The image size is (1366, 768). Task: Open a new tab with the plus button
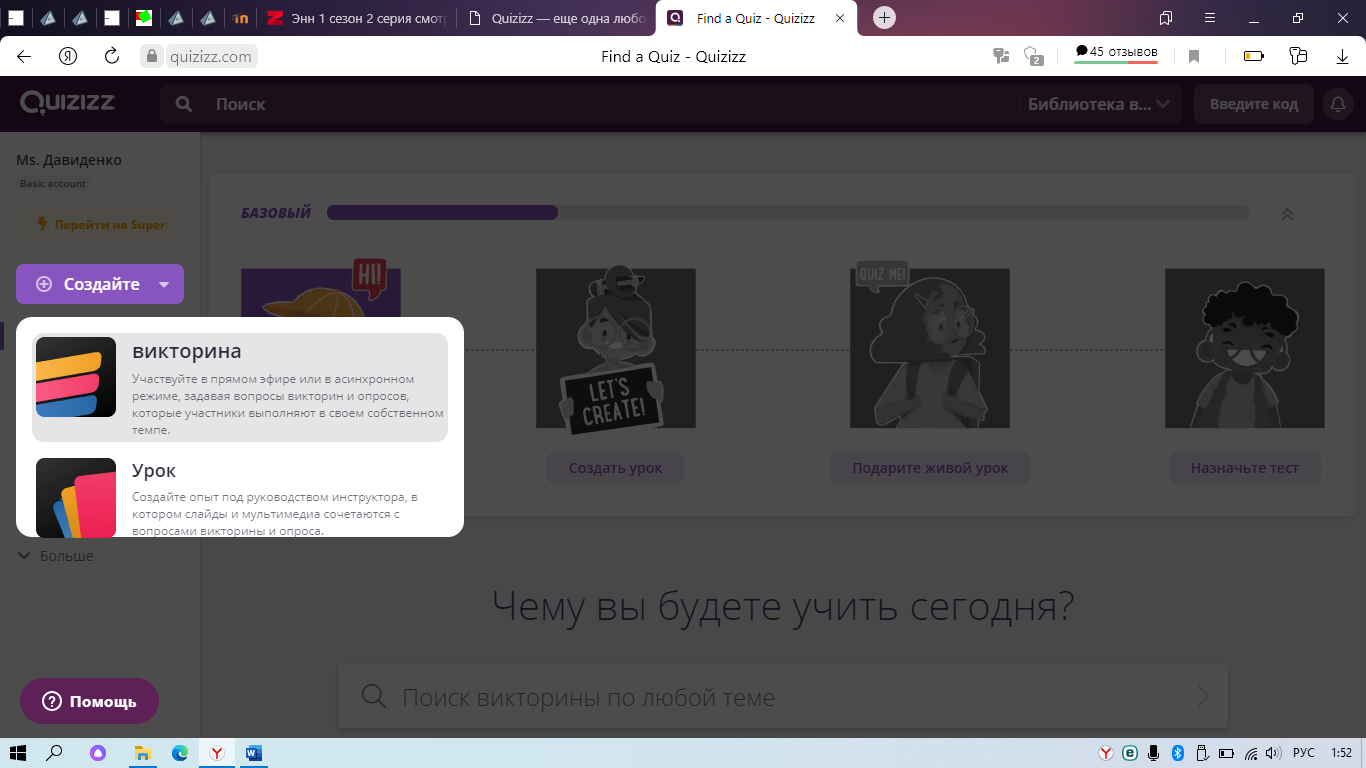(x=884, y=18)
